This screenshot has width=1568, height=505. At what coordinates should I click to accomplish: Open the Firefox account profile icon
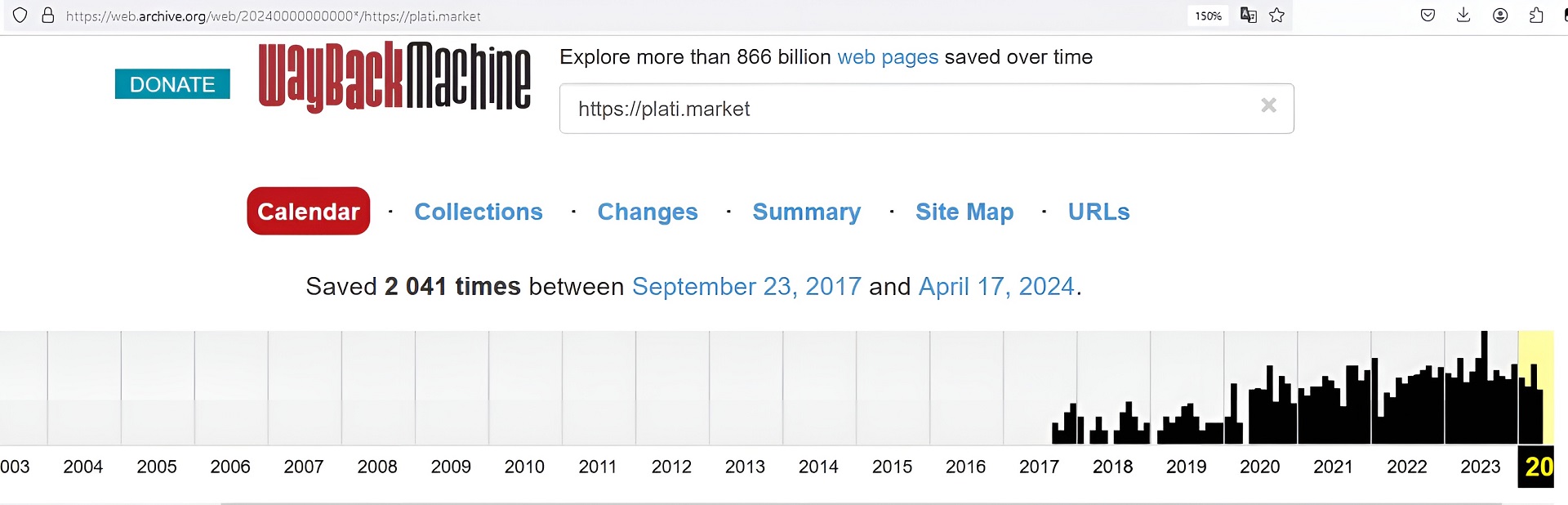coord(1500,16)
